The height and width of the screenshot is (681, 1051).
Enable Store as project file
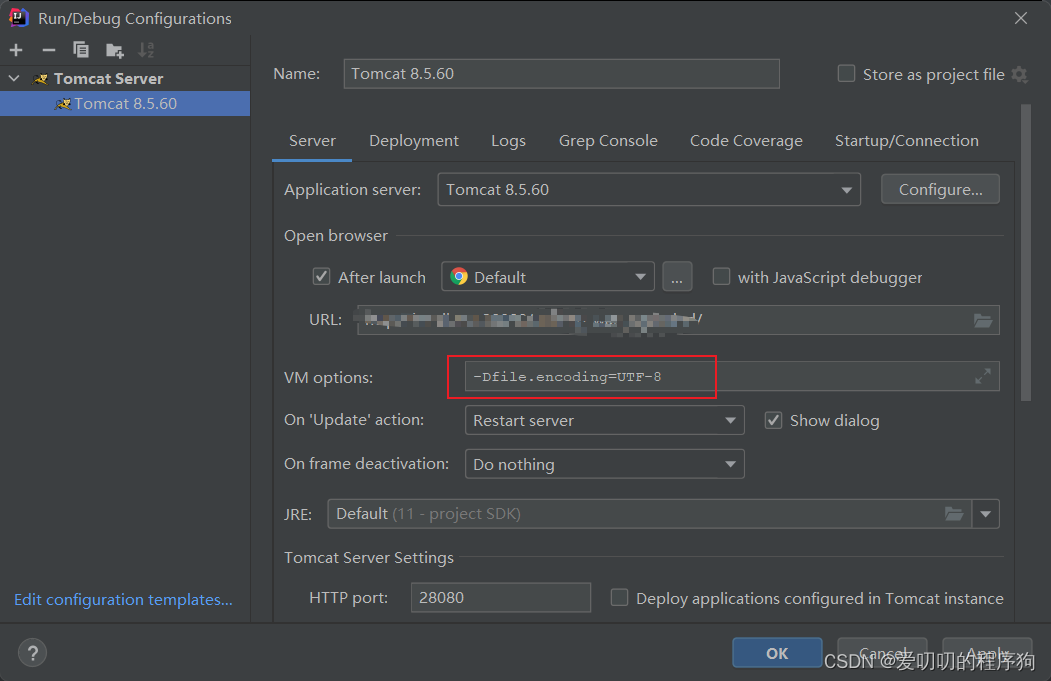pos(847,74)
